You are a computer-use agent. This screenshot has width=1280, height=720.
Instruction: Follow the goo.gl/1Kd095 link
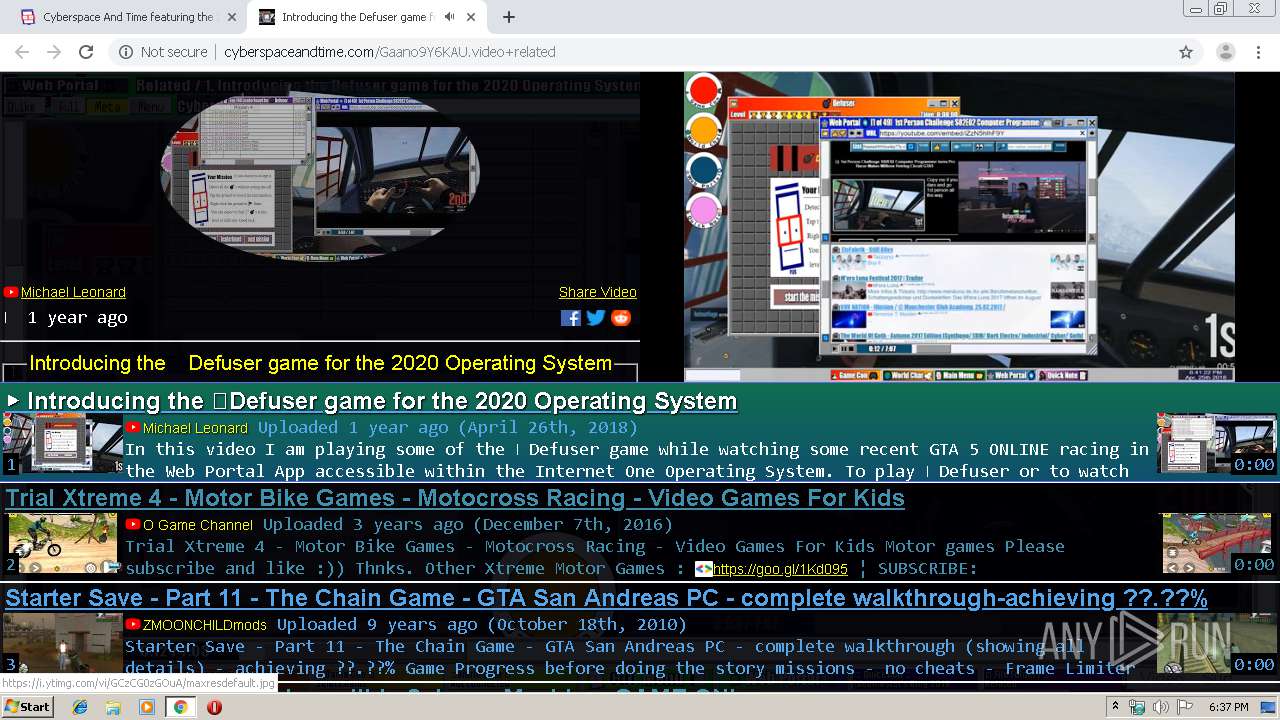tap(780, 569)
